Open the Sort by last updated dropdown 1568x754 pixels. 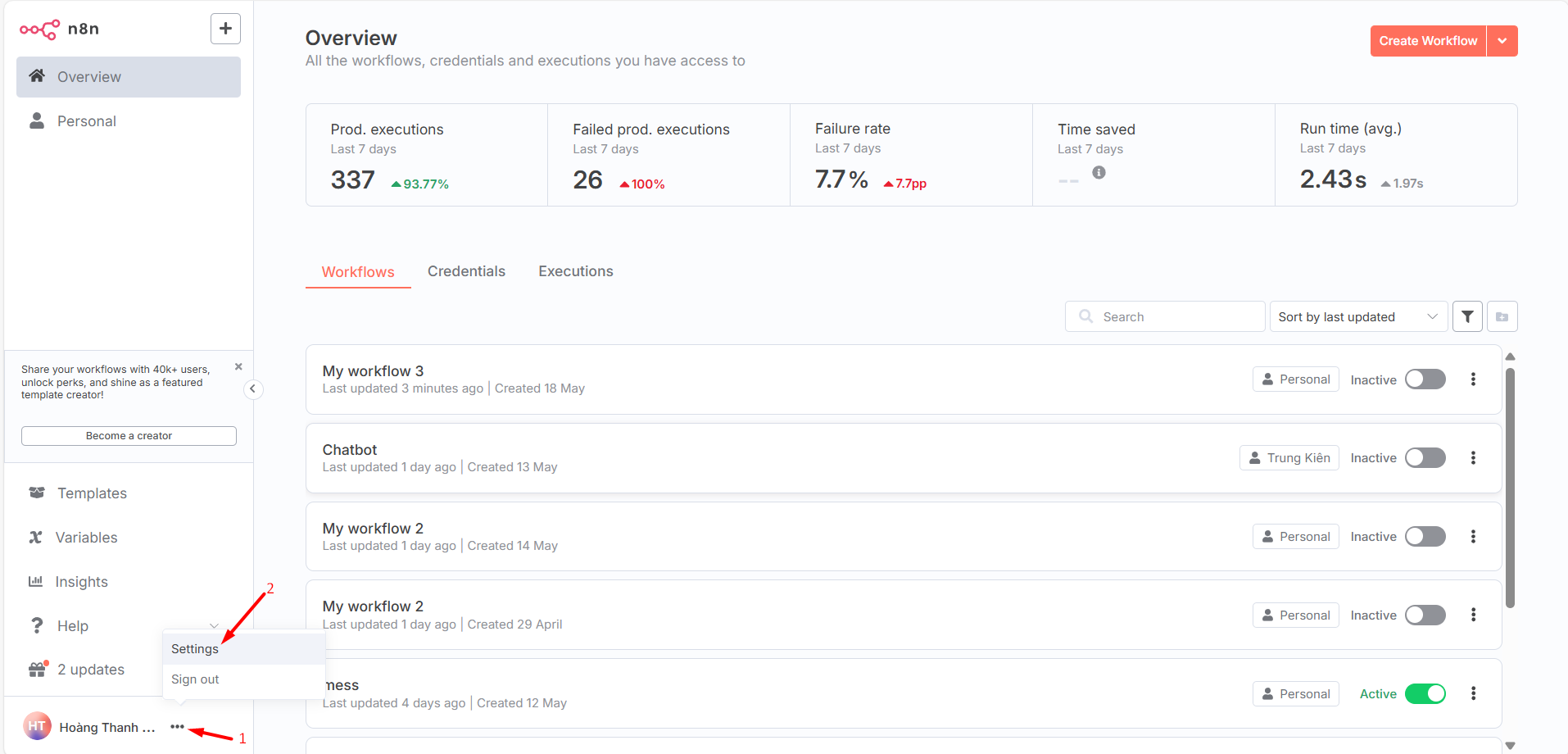tap(1358, 316)
